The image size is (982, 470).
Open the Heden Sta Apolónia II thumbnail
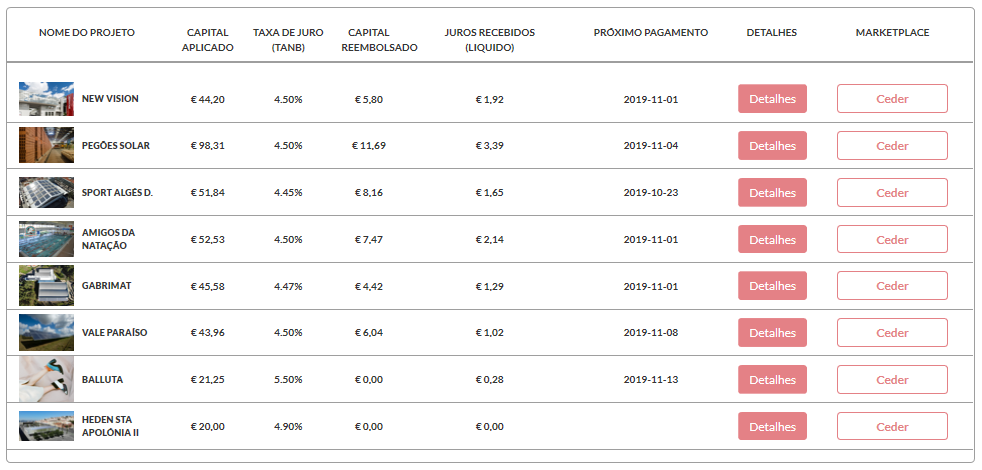point(46,426)
